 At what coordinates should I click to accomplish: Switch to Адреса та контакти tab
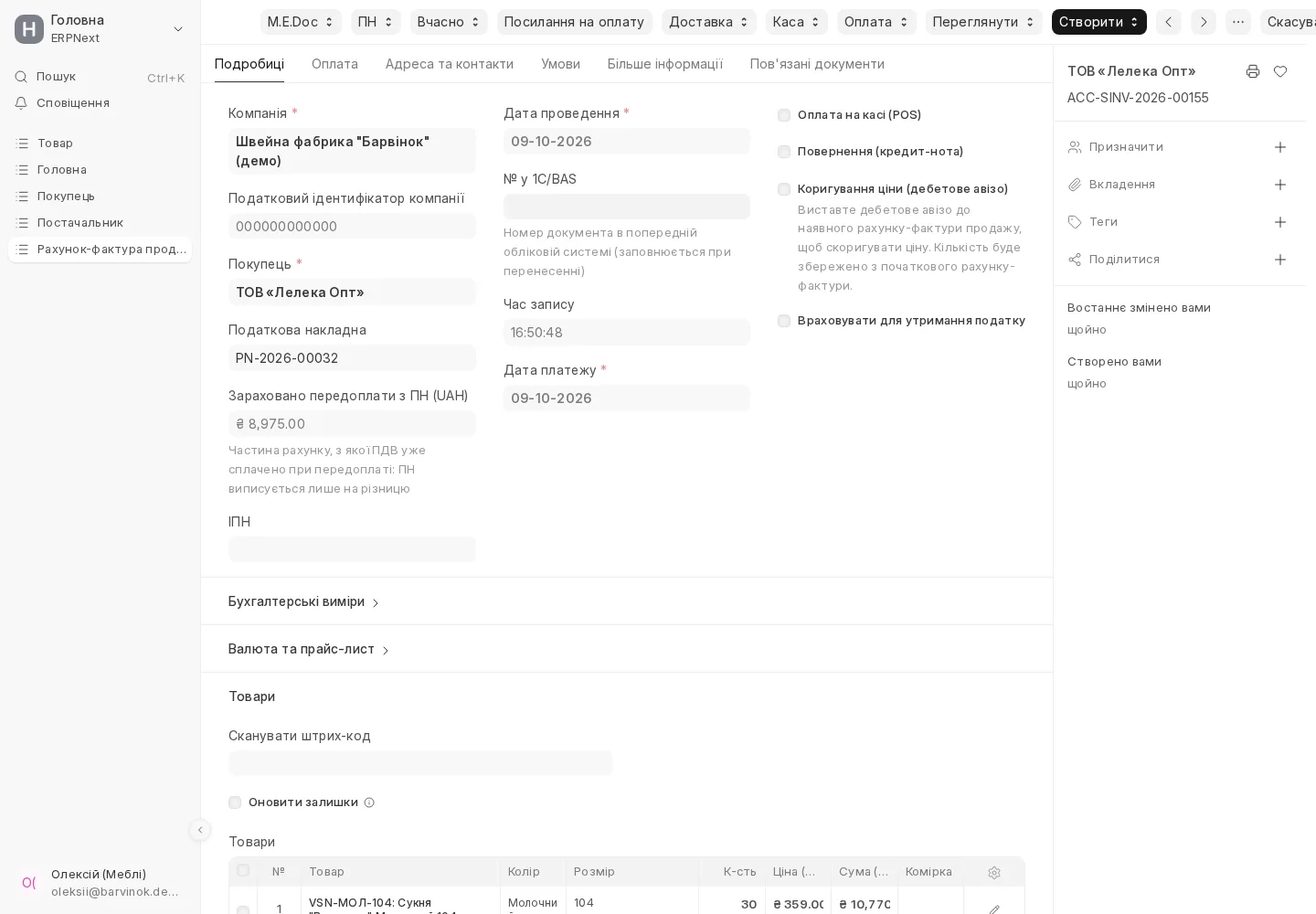point(450,64)
